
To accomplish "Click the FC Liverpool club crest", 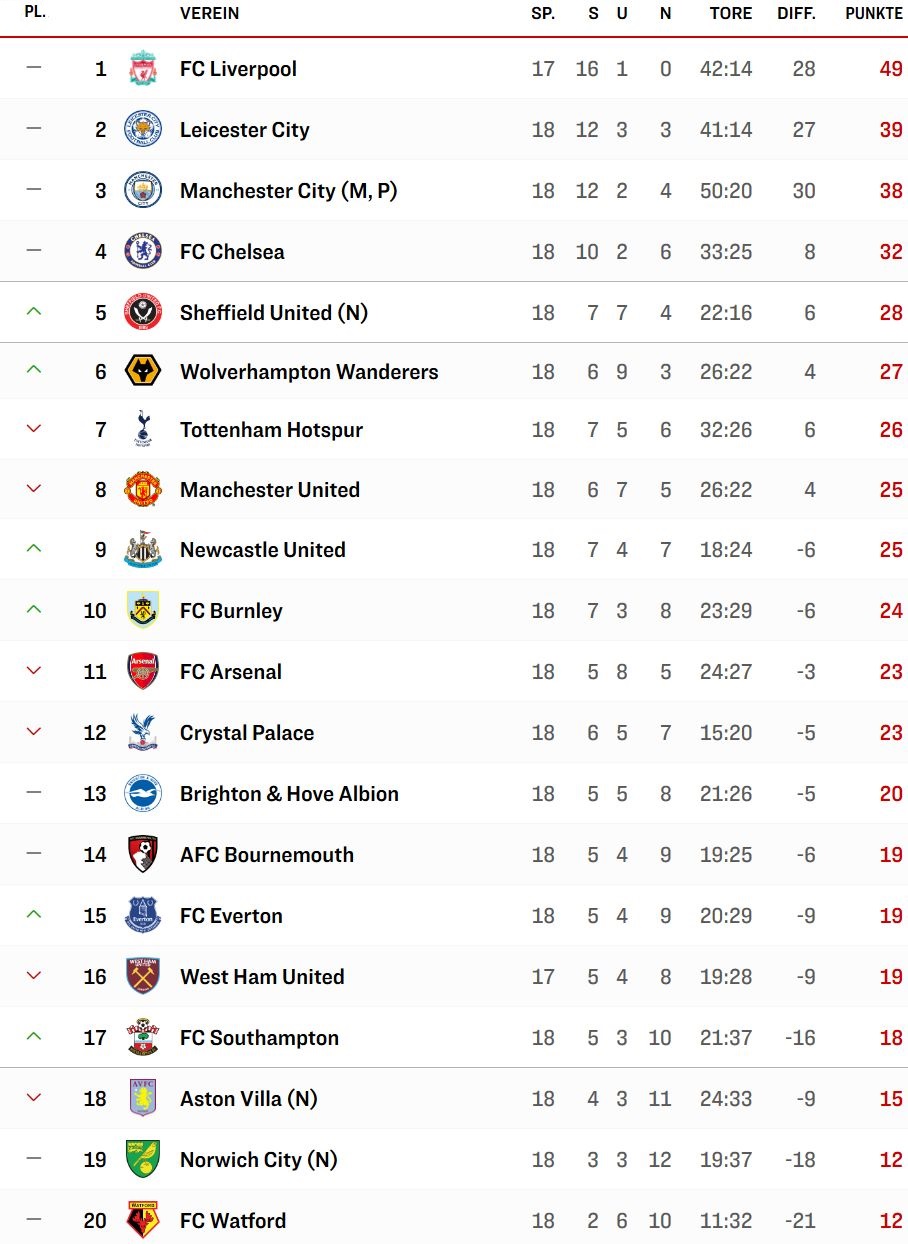I will (143, 69).
